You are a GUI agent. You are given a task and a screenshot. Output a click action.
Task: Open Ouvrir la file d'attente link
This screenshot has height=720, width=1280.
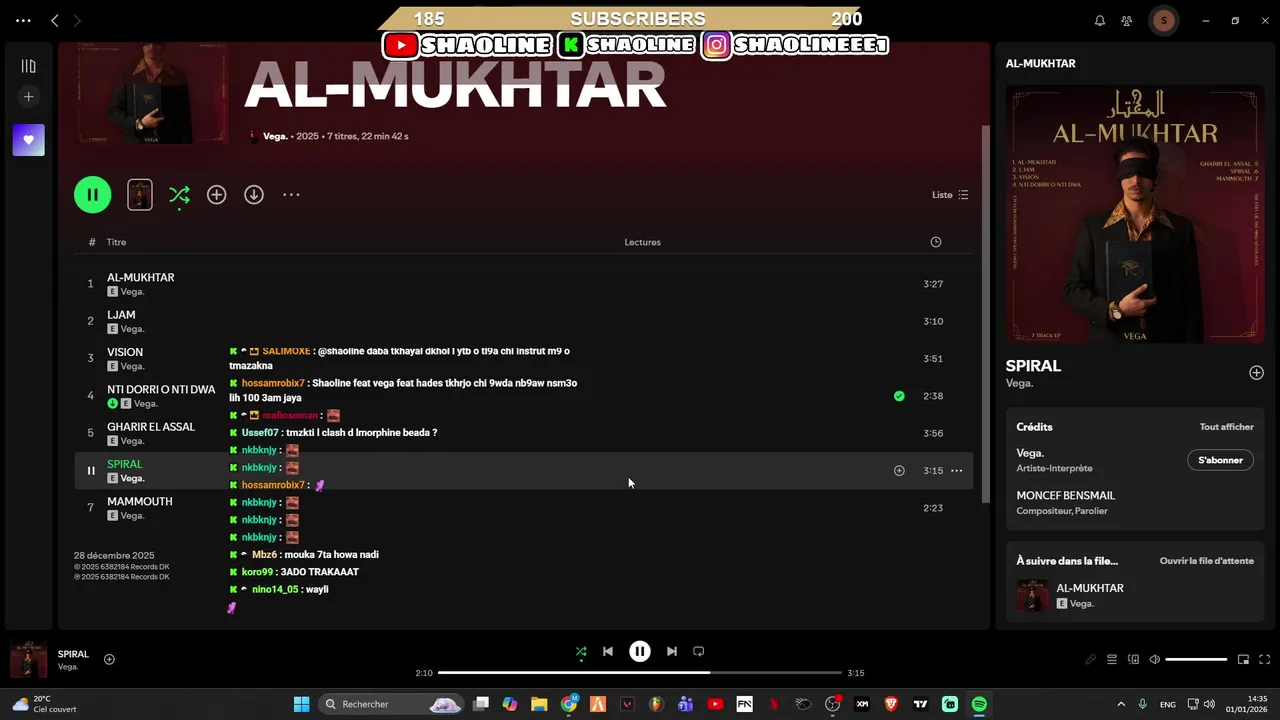(1206, 561)
